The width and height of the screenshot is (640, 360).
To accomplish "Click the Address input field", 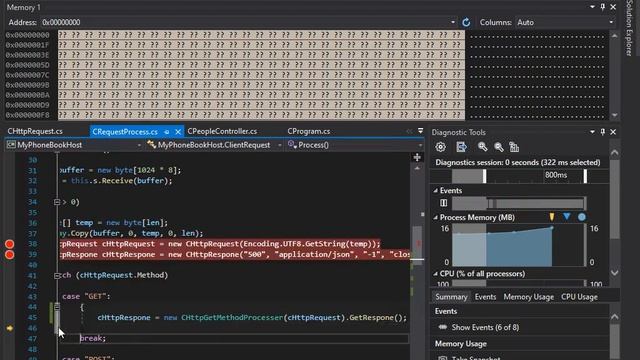I will [x=245, y=22].
